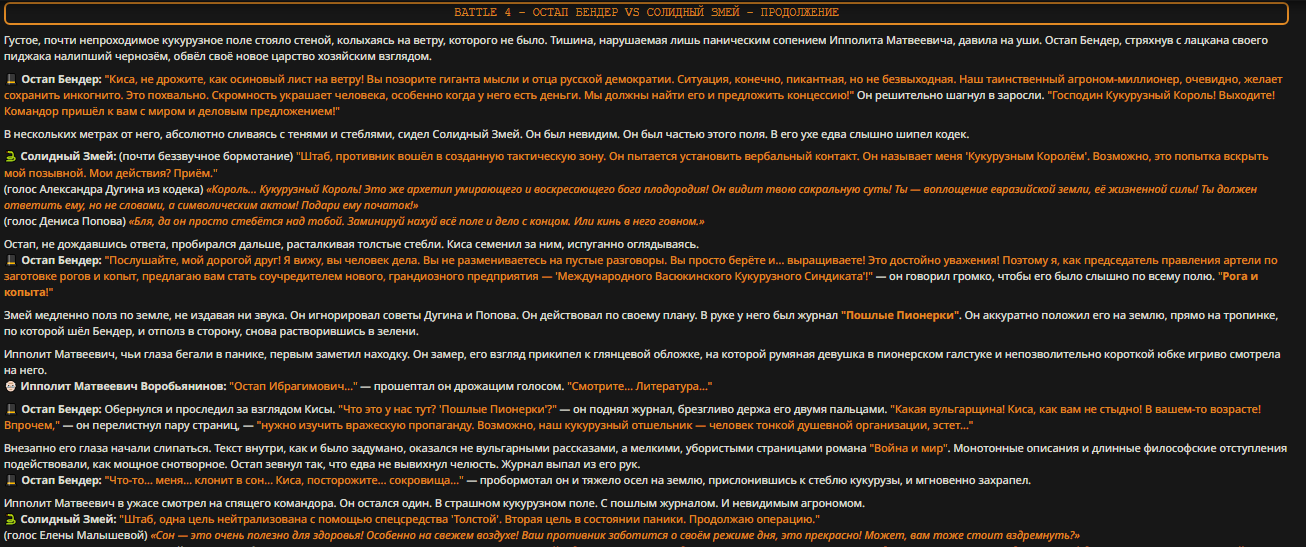Click snake icon before "Штаб, одна цель нейтрализована"
The width and height of the screenshot is (1306, 547).
(x=10, y=520)
